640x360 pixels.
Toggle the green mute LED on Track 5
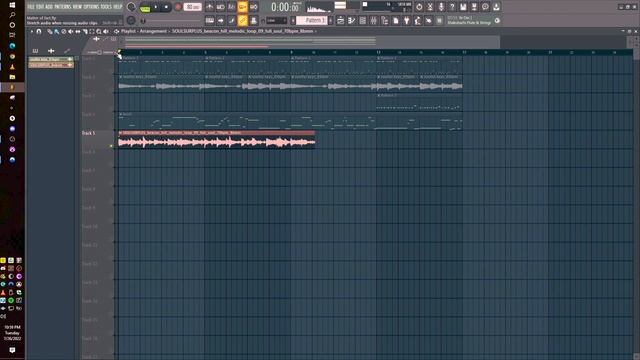111,146
